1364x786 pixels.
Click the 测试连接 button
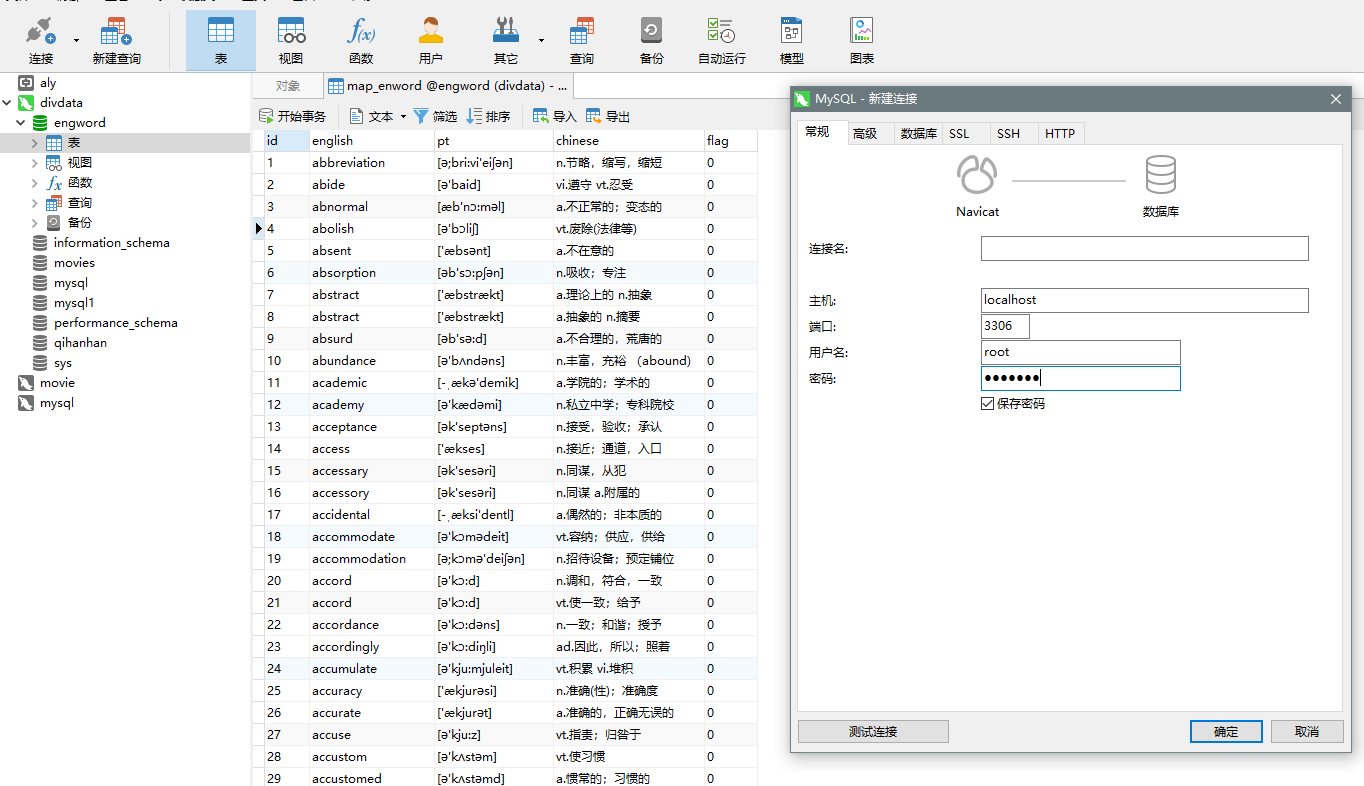click(872, 731)
